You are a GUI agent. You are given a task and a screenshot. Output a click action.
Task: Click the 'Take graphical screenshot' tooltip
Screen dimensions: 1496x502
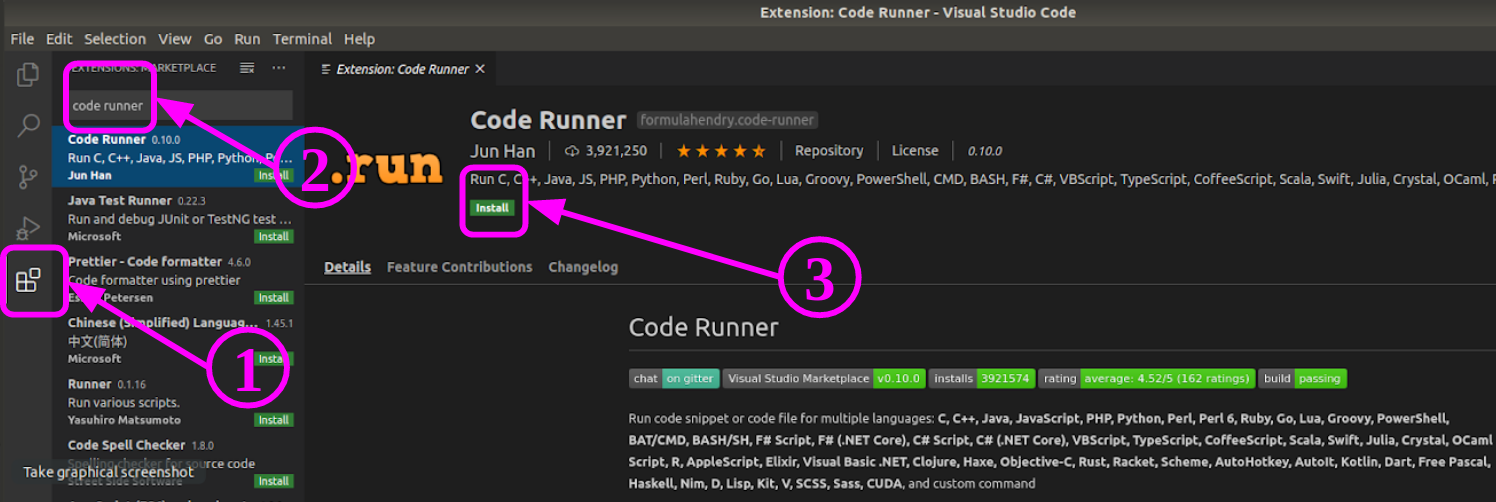(x=108, y=472)
